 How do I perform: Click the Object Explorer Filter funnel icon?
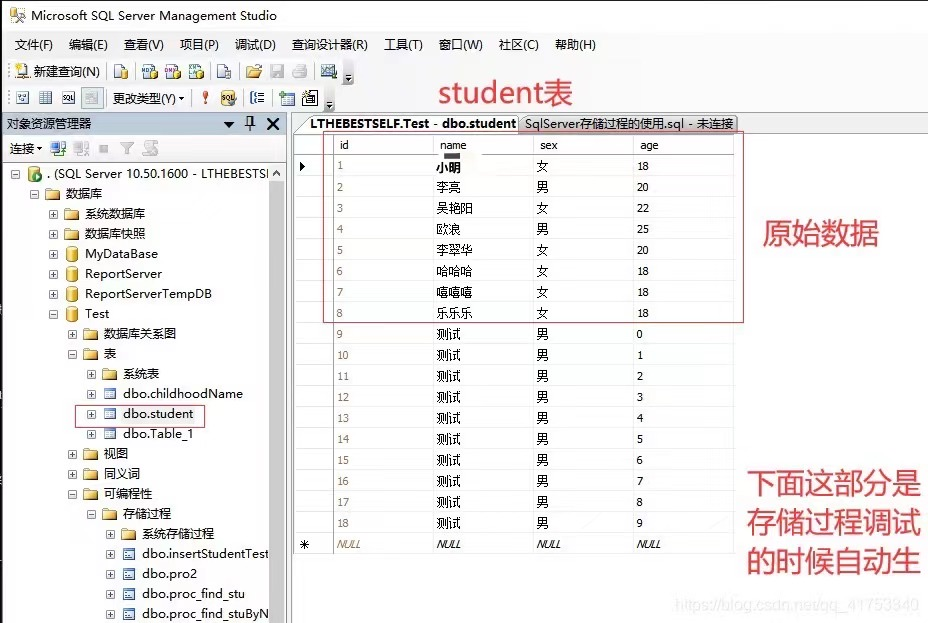tap(126, 149)
